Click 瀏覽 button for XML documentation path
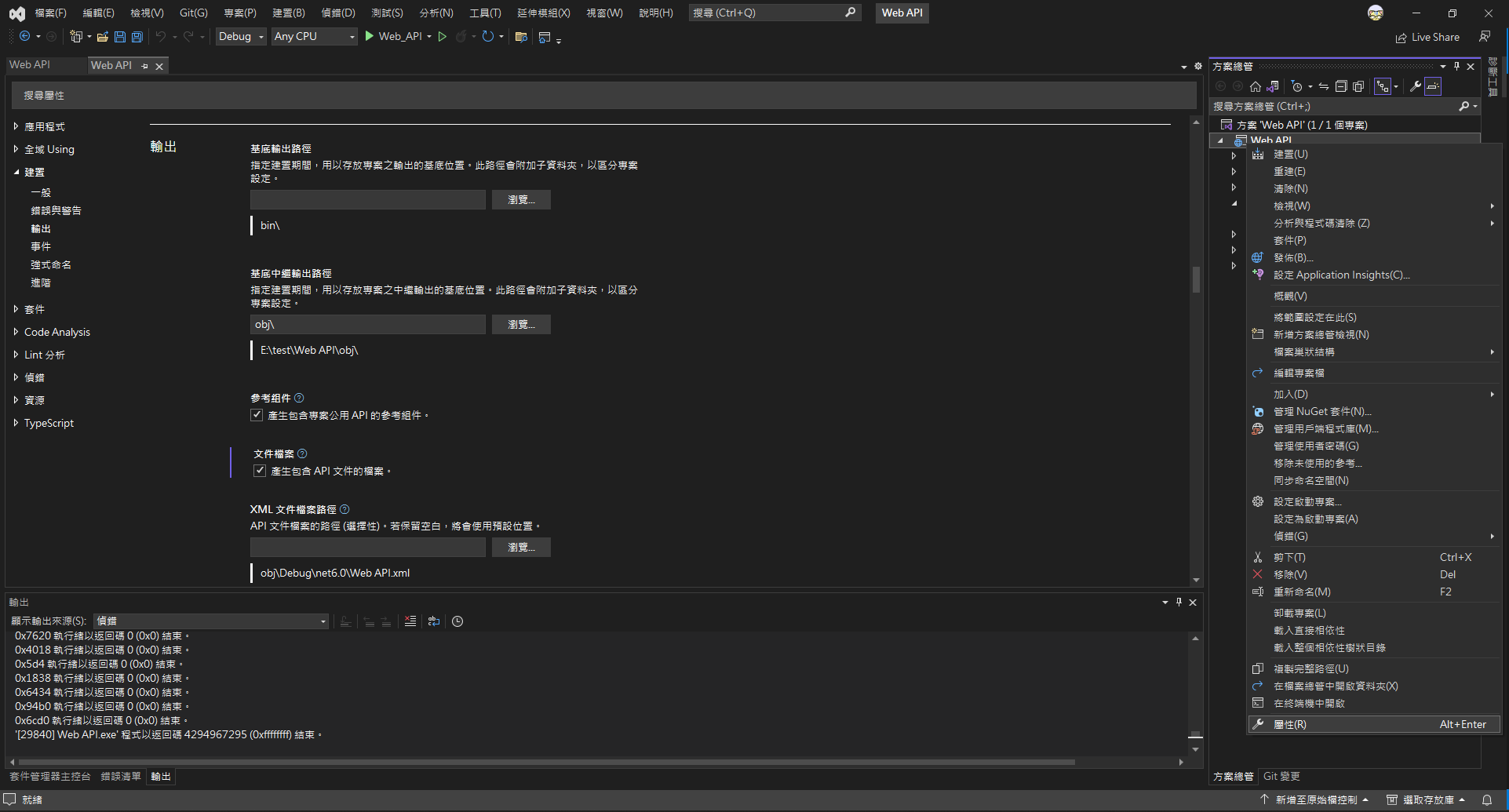The height and width of the screenshot is (812, 1509). 521,548
